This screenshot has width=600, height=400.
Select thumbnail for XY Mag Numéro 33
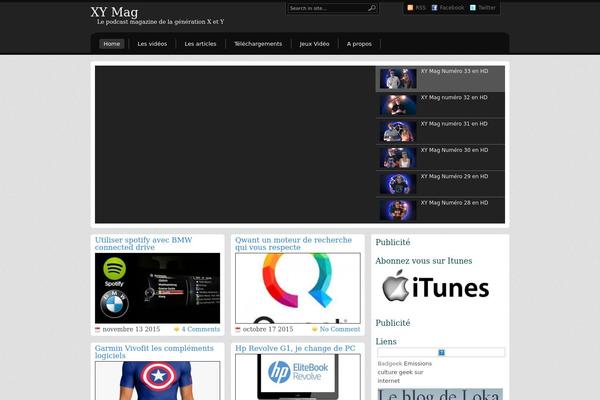click(398, 78)
